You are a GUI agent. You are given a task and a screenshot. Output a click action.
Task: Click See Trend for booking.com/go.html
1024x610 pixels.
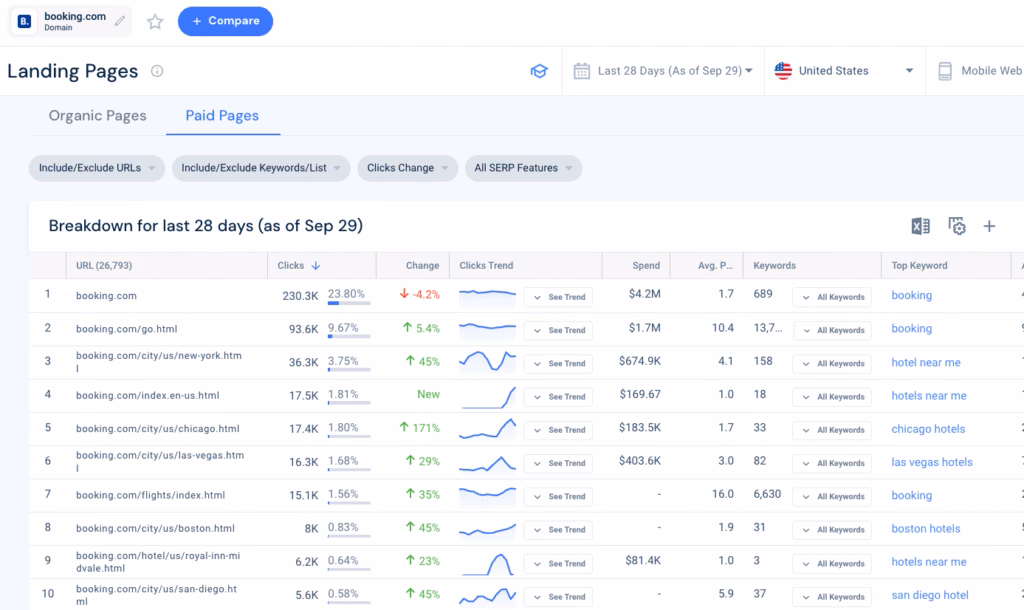558,330
